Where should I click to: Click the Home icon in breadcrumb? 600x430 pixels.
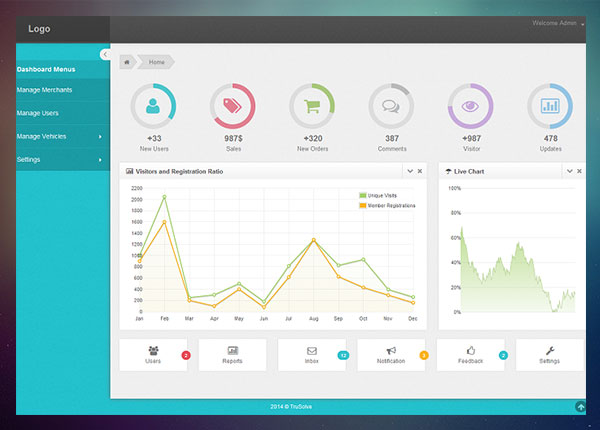[127, 62]
